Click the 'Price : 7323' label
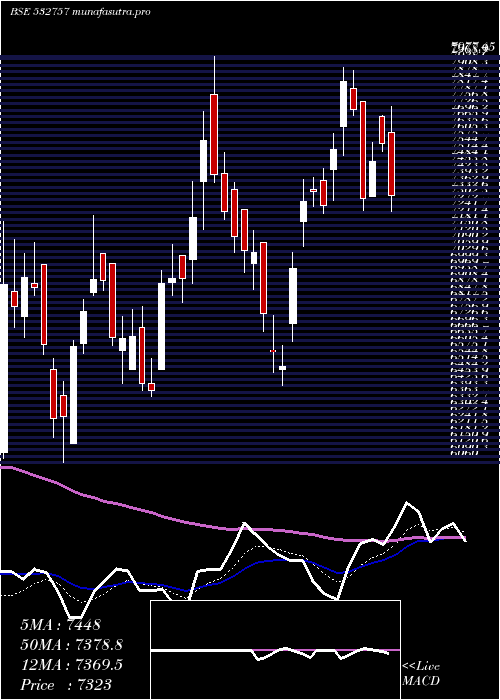Viewport: 500px width, 700px height. click(x=66, y=685)
